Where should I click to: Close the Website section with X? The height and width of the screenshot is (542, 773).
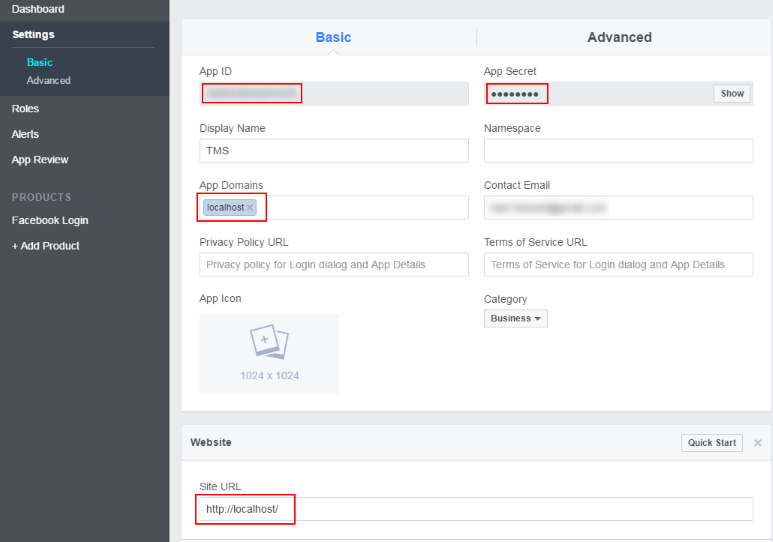[x=757, y=443]
